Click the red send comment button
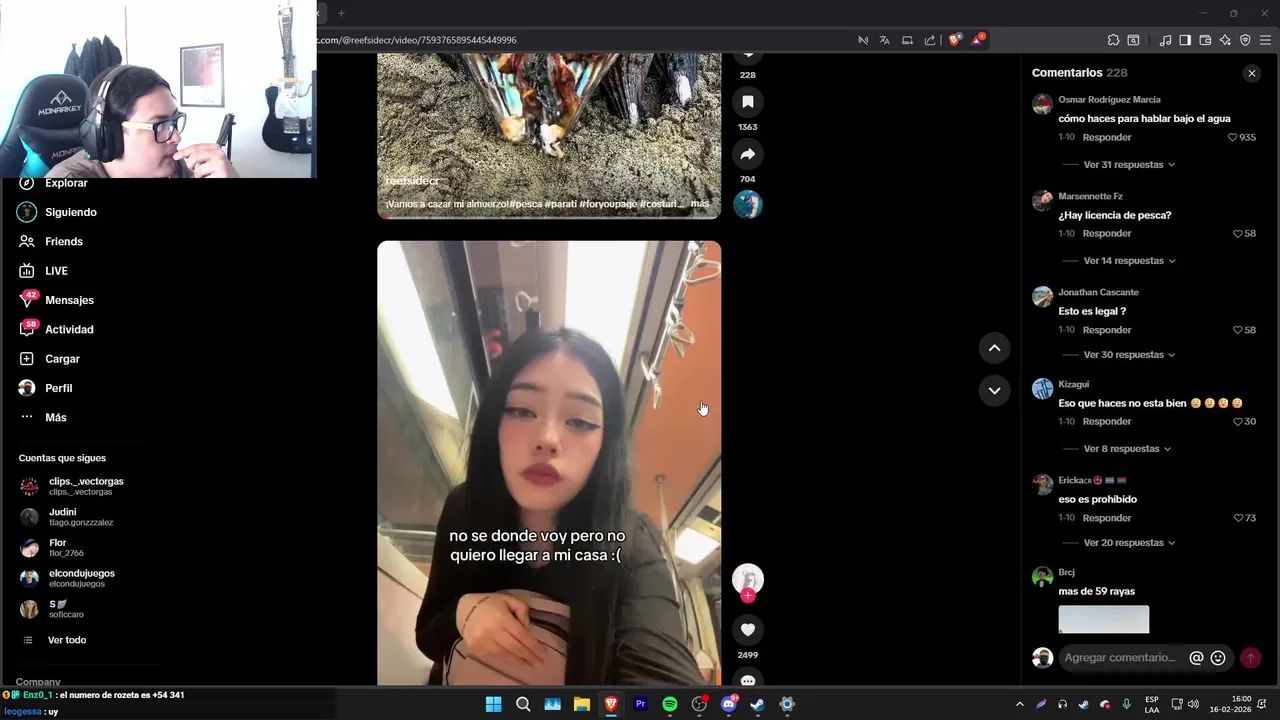The image size is (1280, 720). 1250,658
